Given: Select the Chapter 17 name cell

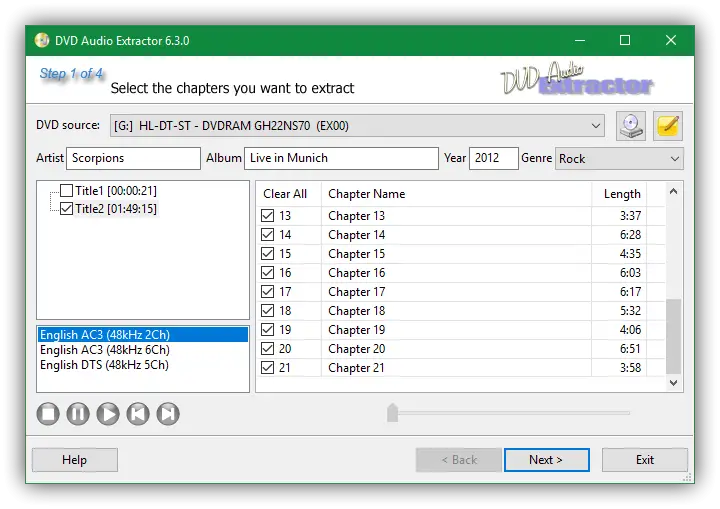Looking at the screenshot, I should 456,292.
